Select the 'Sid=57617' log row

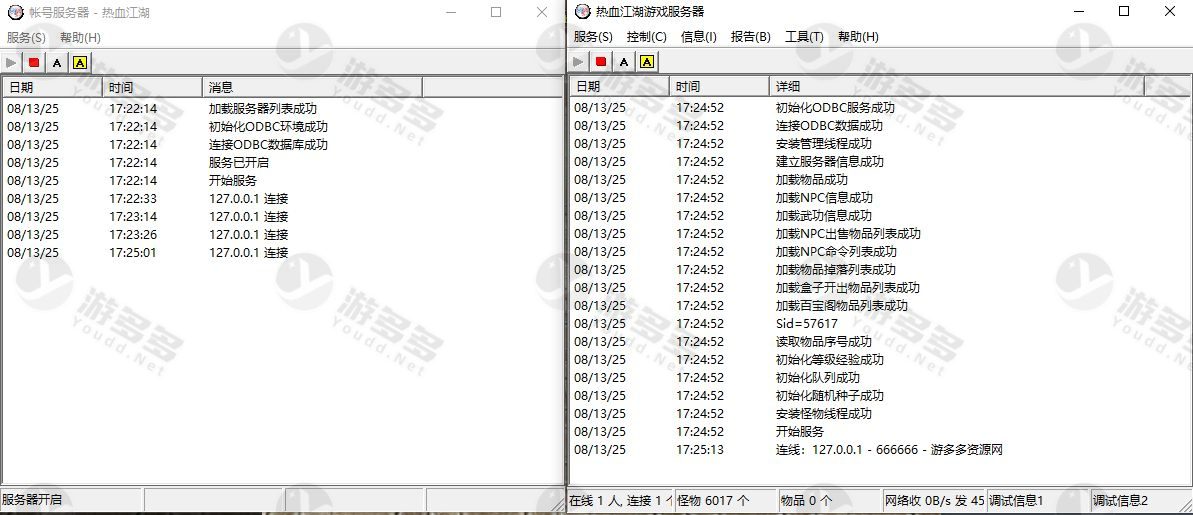click(806, 324)
